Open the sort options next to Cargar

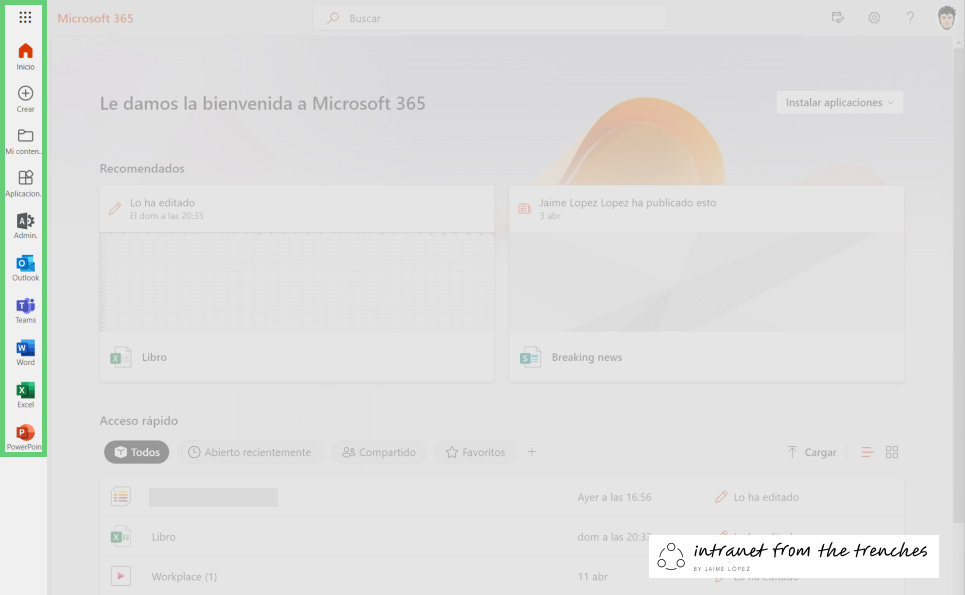[866, 452]
